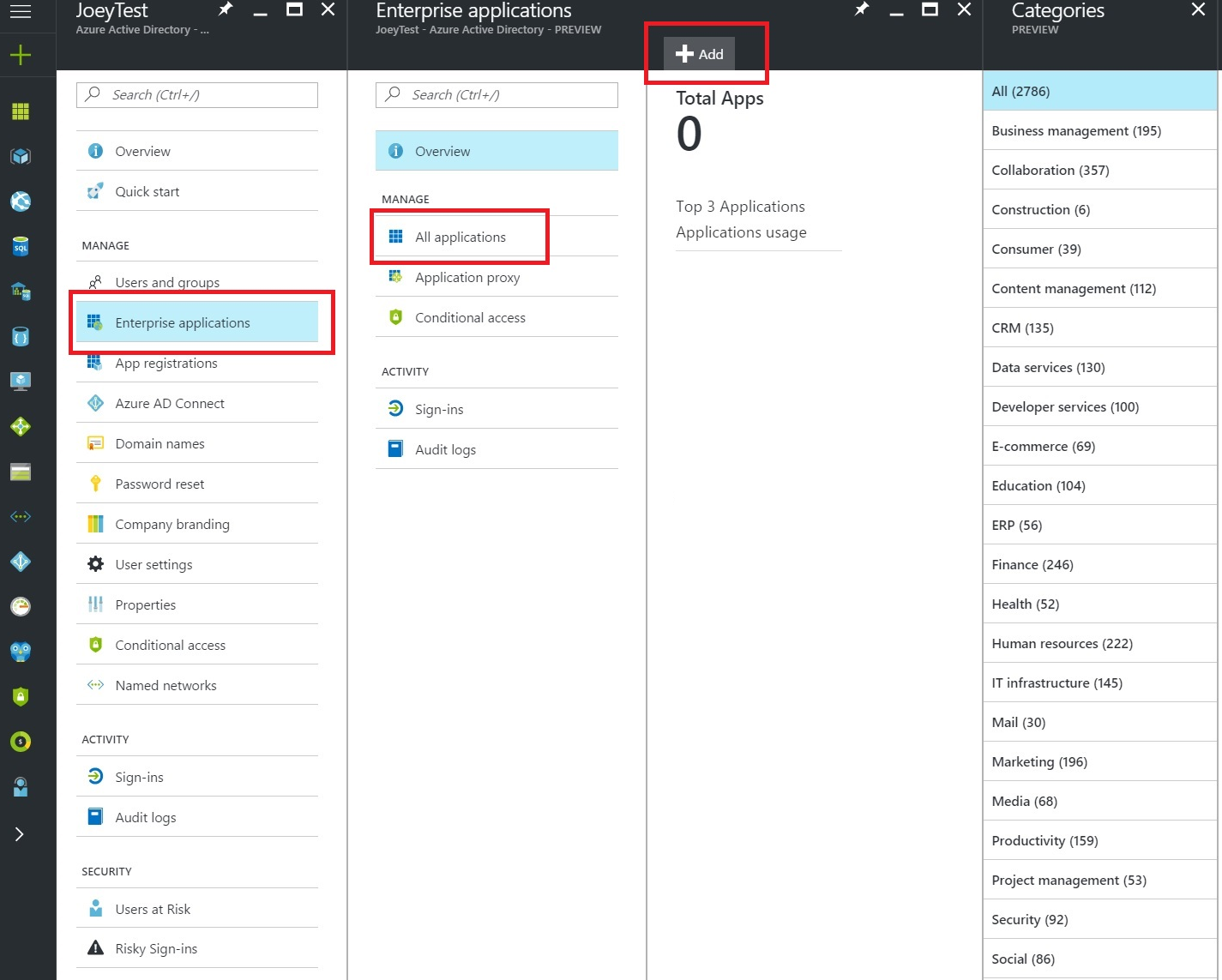Open the owl Advisor sidebar icon
This screenshot has width=1222, height=980.
coord(21,652)
